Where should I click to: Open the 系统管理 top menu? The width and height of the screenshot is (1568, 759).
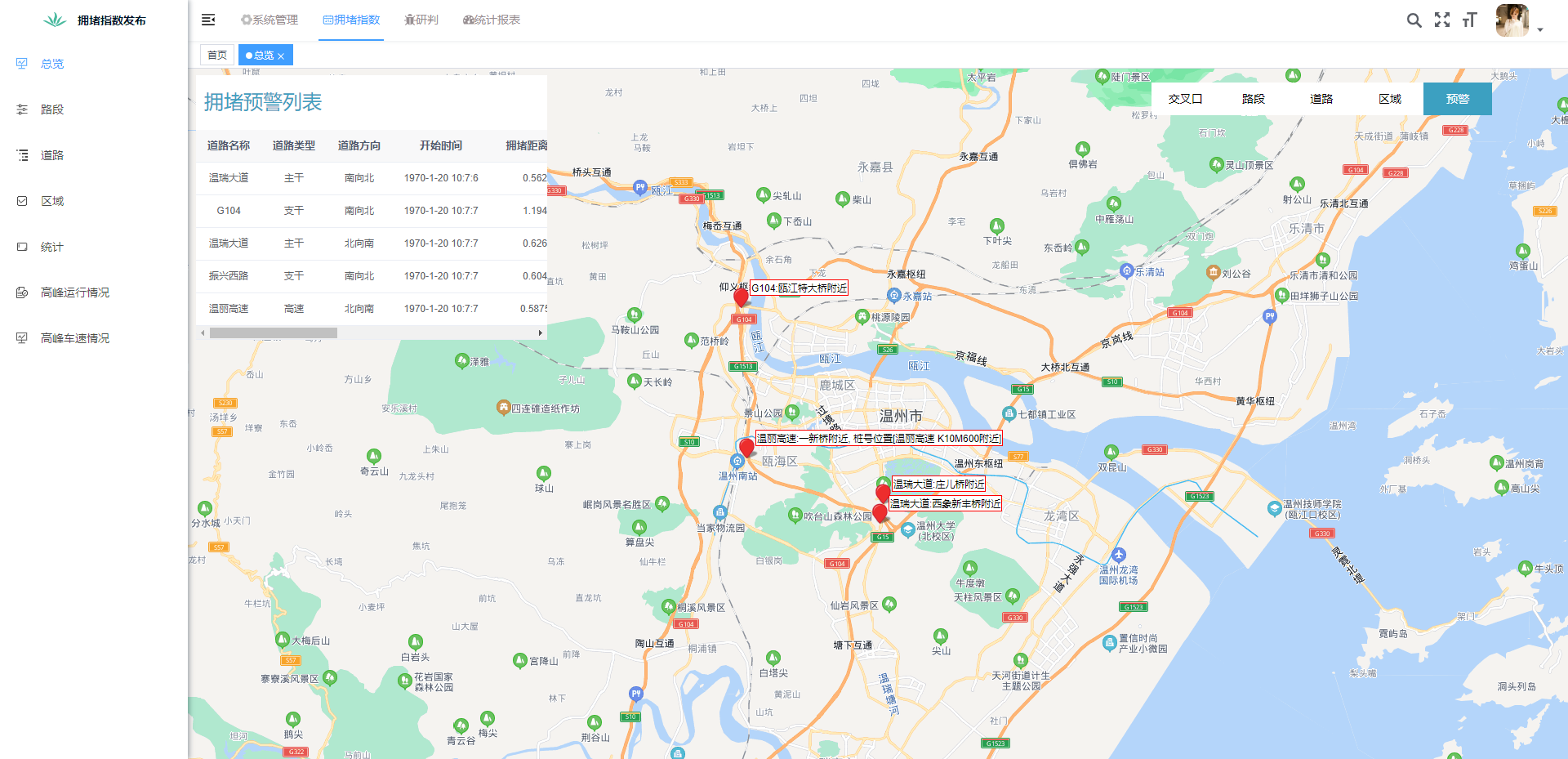269,20
